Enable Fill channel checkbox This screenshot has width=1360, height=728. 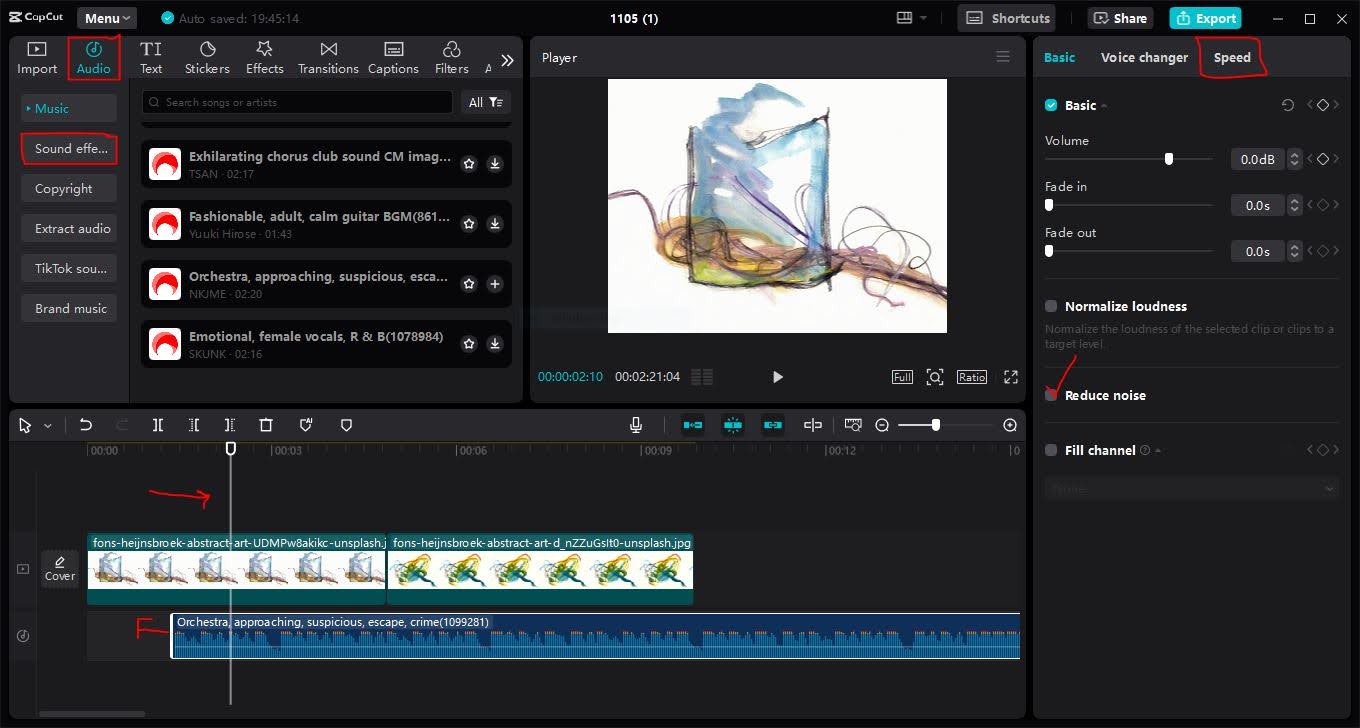1051,450
